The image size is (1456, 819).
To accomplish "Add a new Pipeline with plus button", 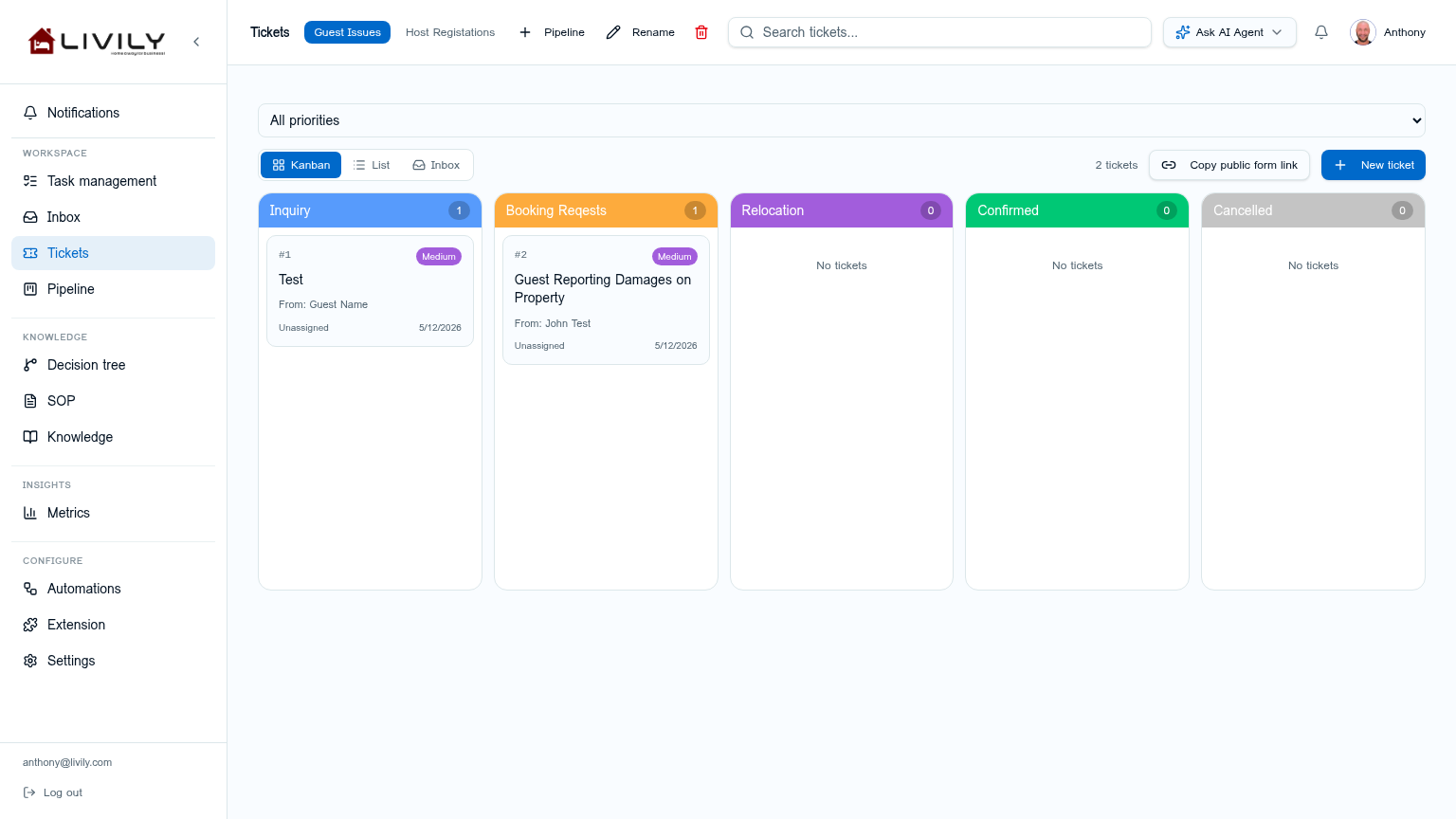I will [552, 32].
